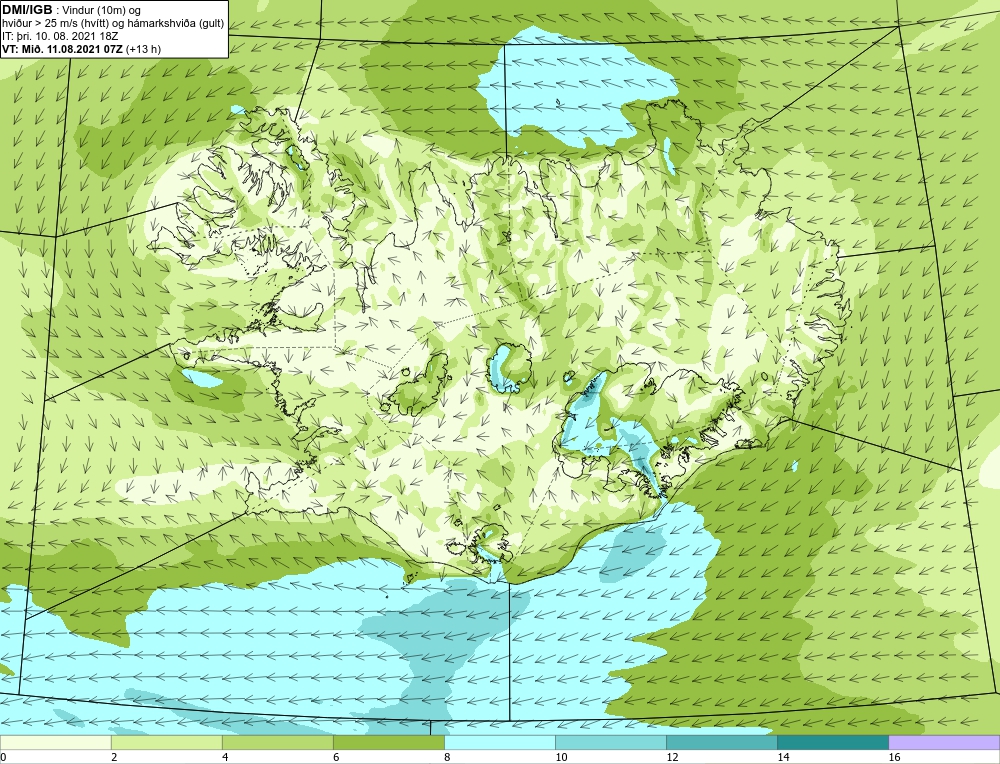Click the 'Vindur (10m) og' label

click(102, 10)
